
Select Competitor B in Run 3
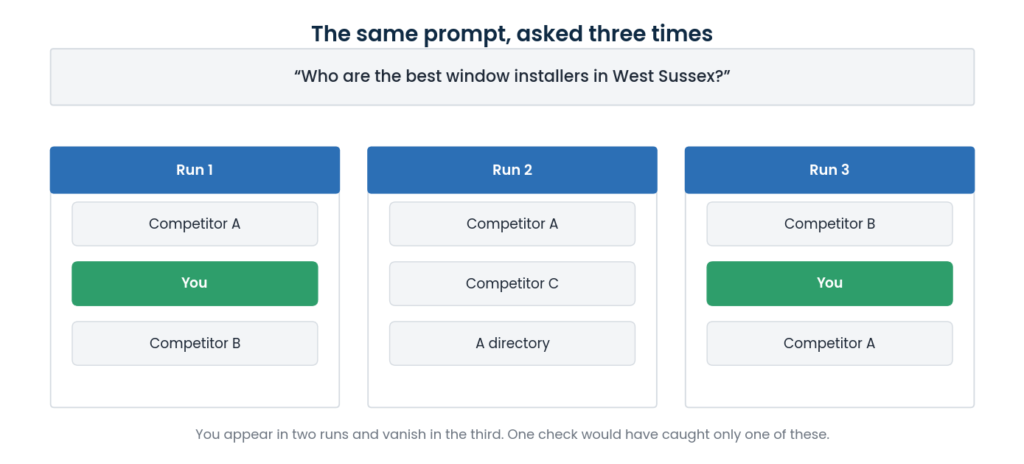coord(829,224)
